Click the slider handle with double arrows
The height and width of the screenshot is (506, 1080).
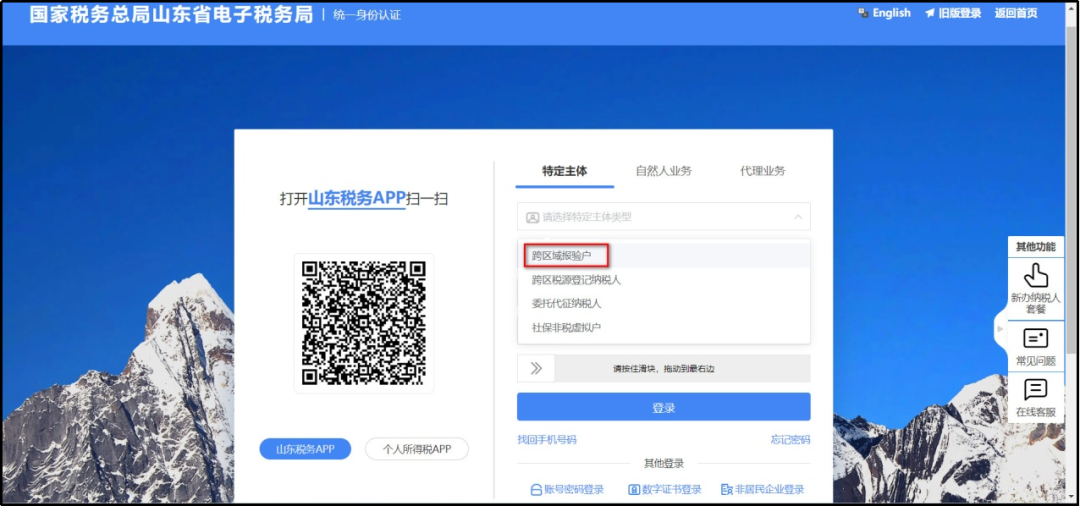tap(537, 368)
